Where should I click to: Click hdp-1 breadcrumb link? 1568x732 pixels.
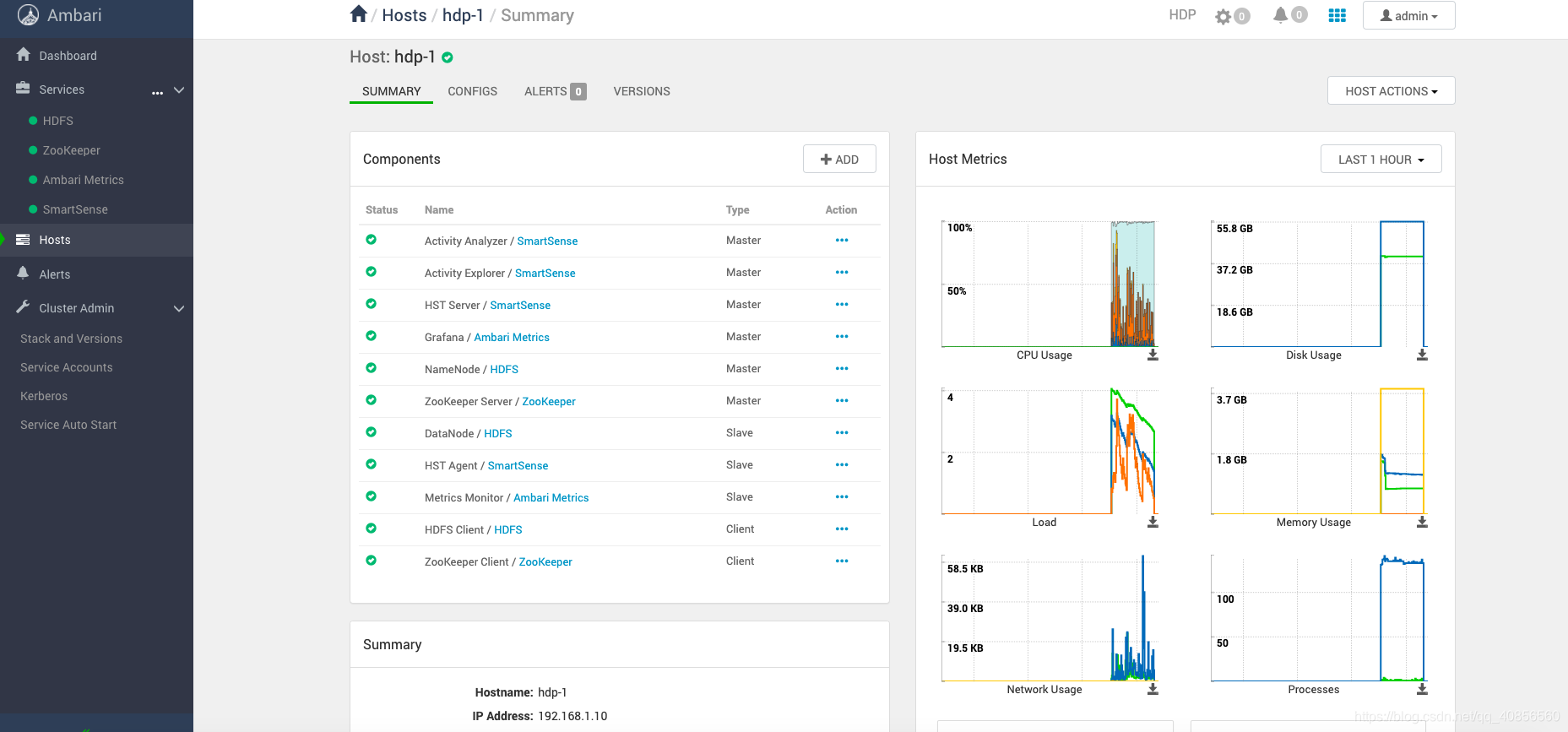coord(463,15)
